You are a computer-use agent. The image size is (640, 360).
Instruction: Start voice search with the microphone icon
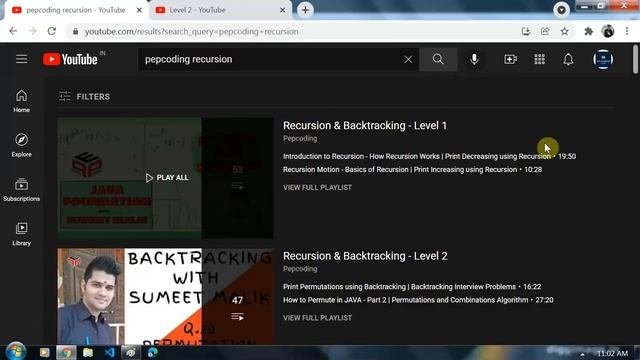tap(474, 59)
